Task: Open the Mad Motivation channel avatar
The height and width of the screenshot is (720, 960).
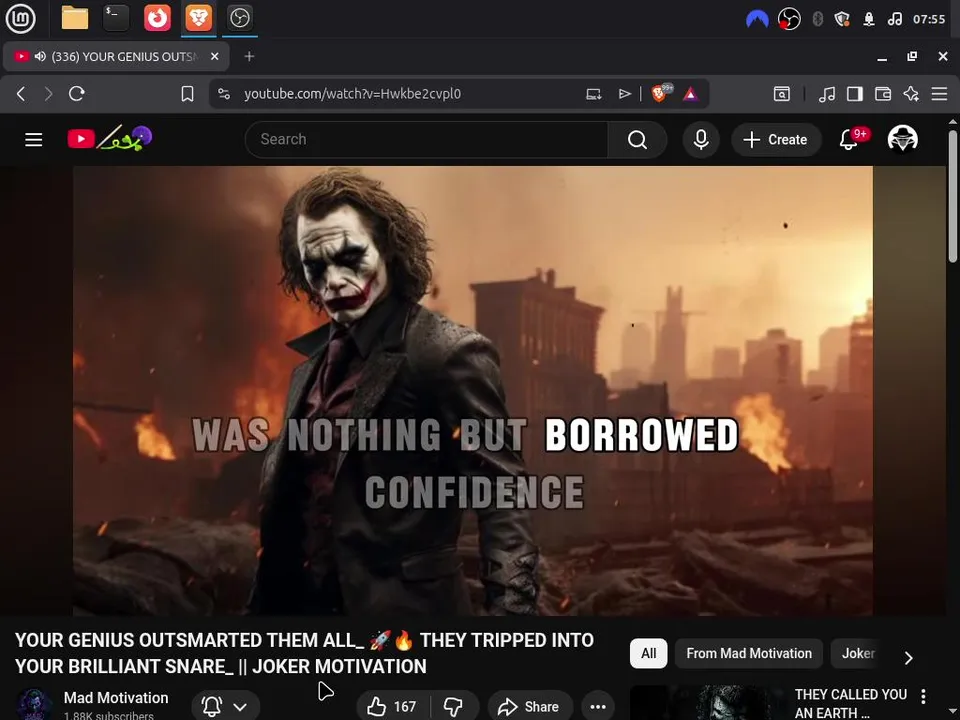Action: tap(33, 705)
